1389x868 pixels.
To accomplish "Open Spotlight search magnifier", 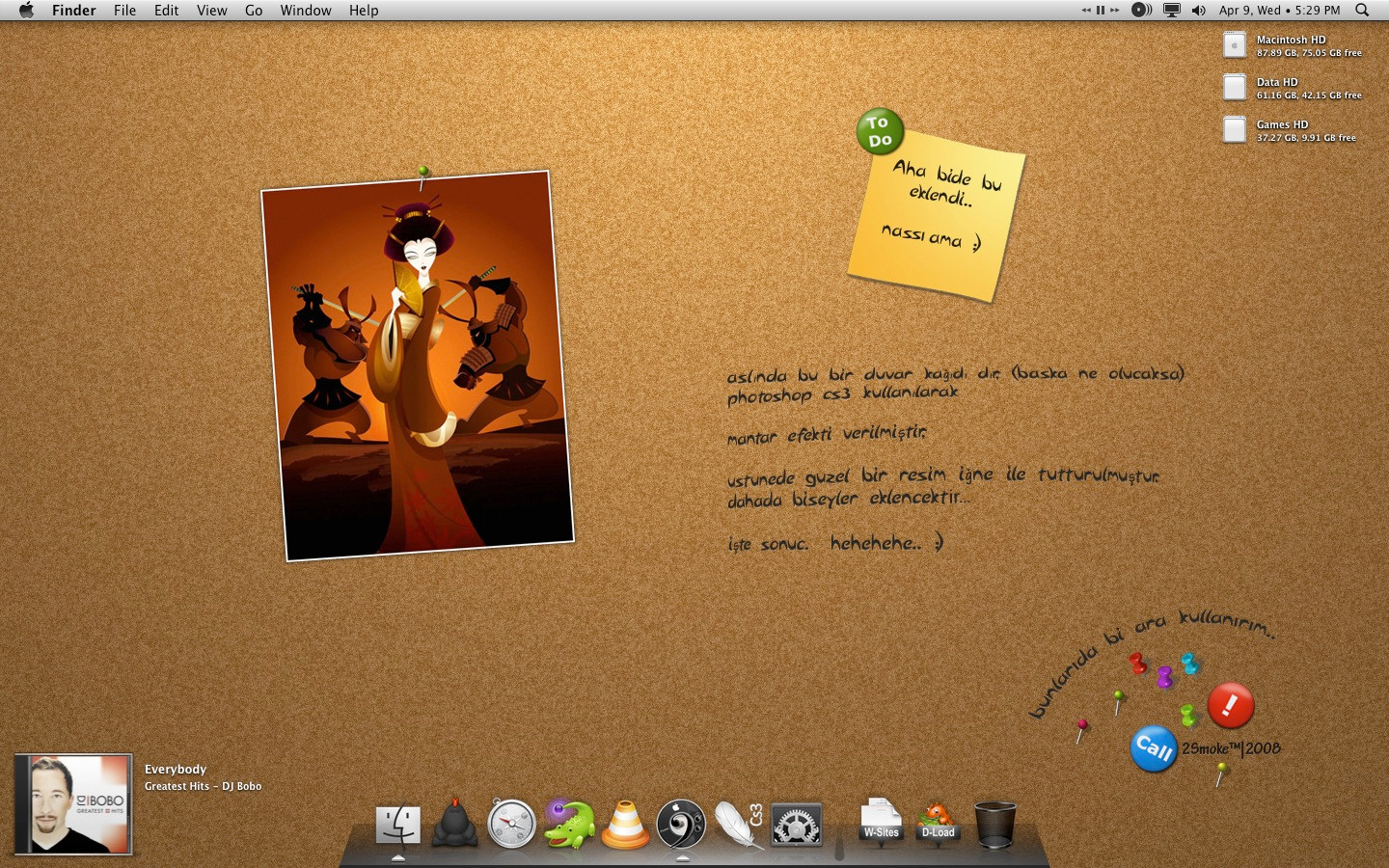I will [1362, 11].
